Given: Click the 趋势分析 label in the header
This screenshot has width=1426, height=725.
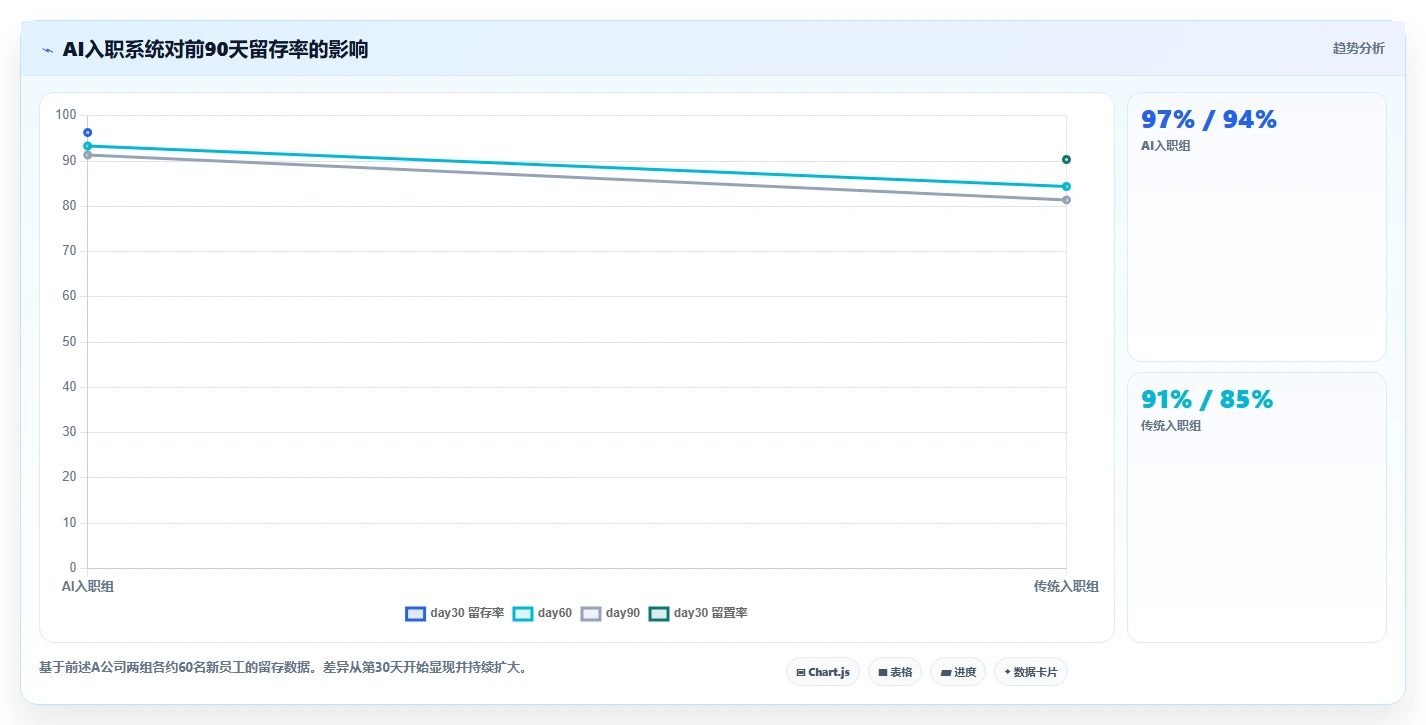Looking at the screenshot, I should coord(1359,48).
